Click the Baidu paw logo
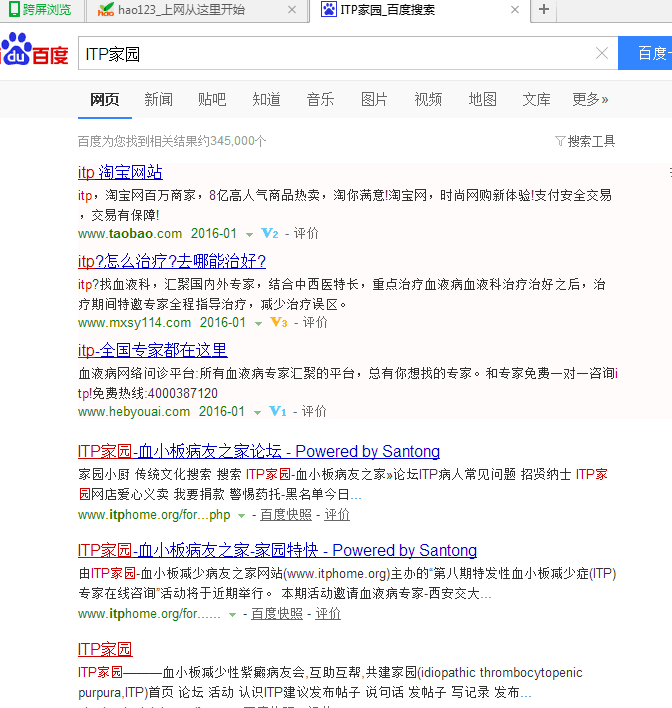Image resolution: width=672 pixels, height=708 pixels. click(34, 50)
